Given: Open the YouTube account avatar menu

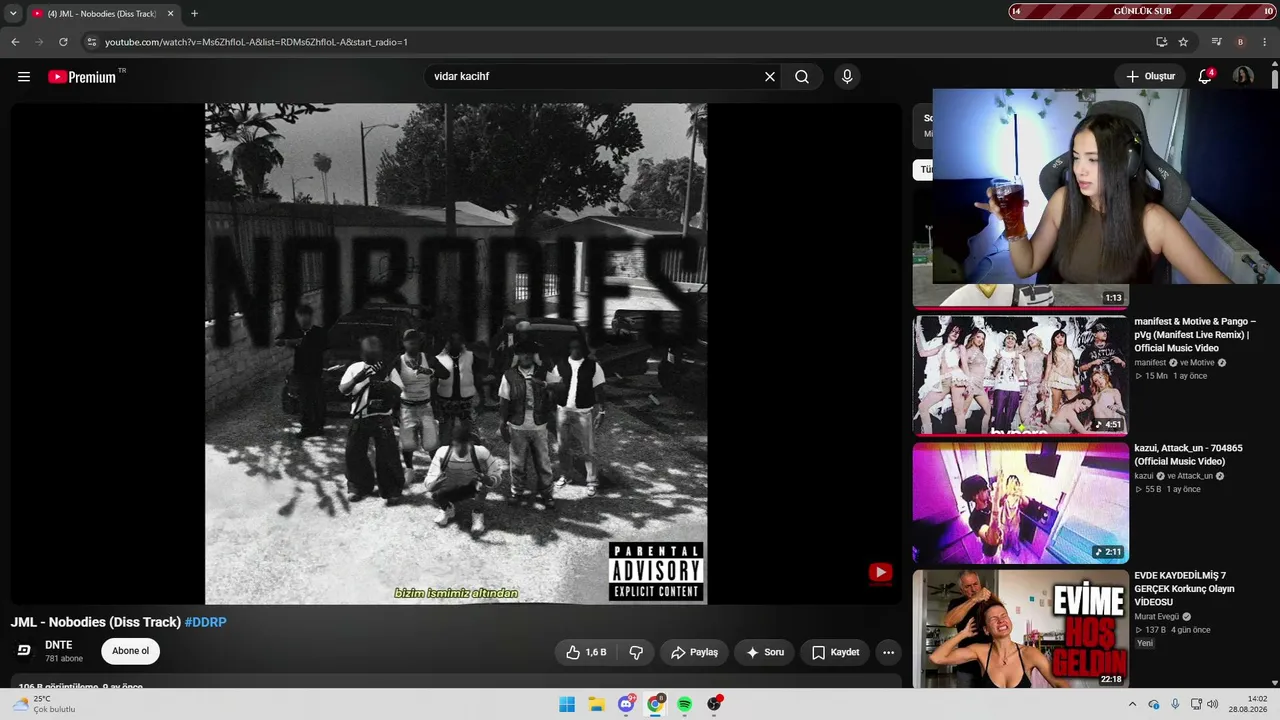Looking at the screenshot, I should (1243, 77).
